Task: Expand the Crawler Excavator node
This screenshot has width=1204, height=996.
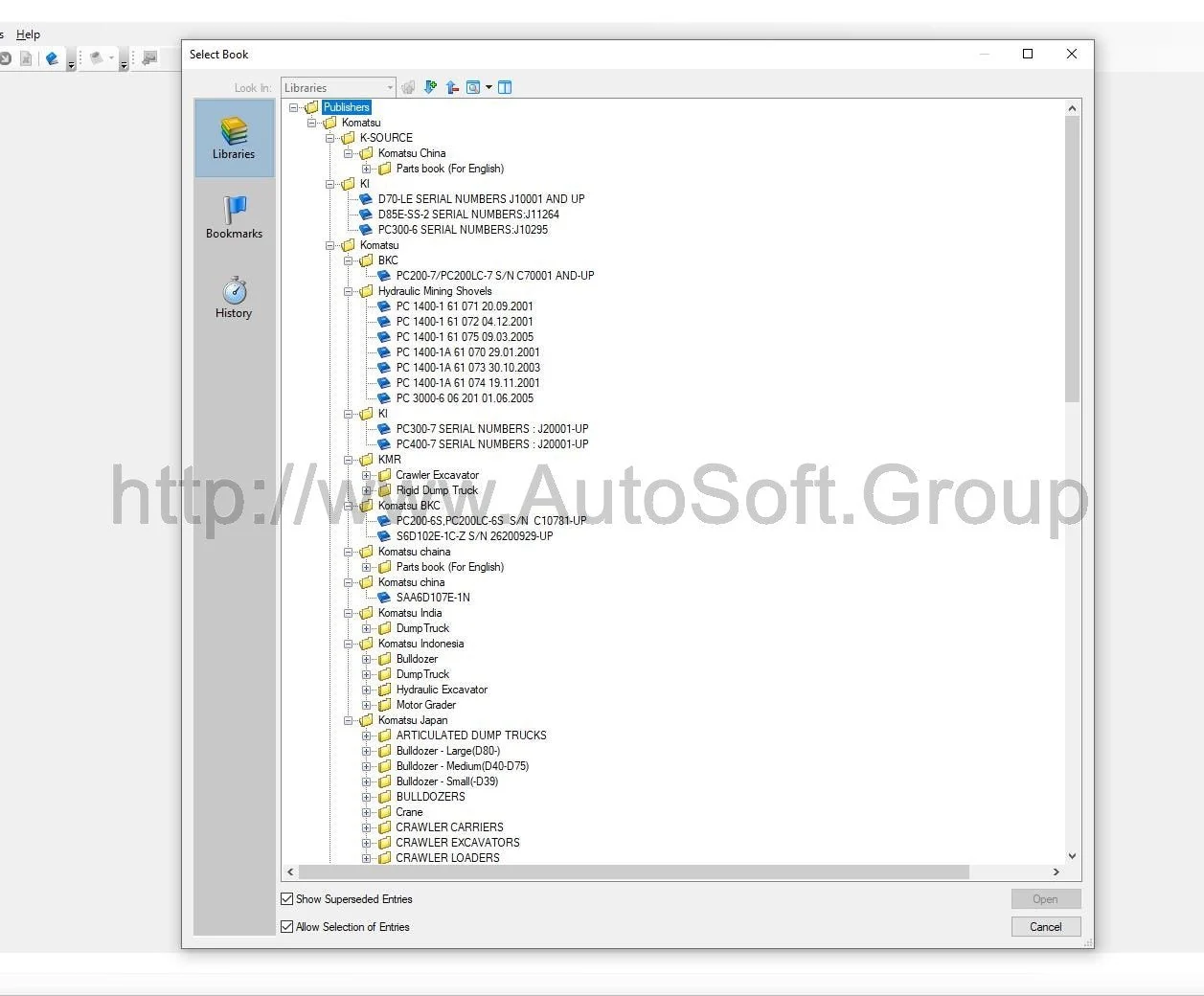Action: 367,475
